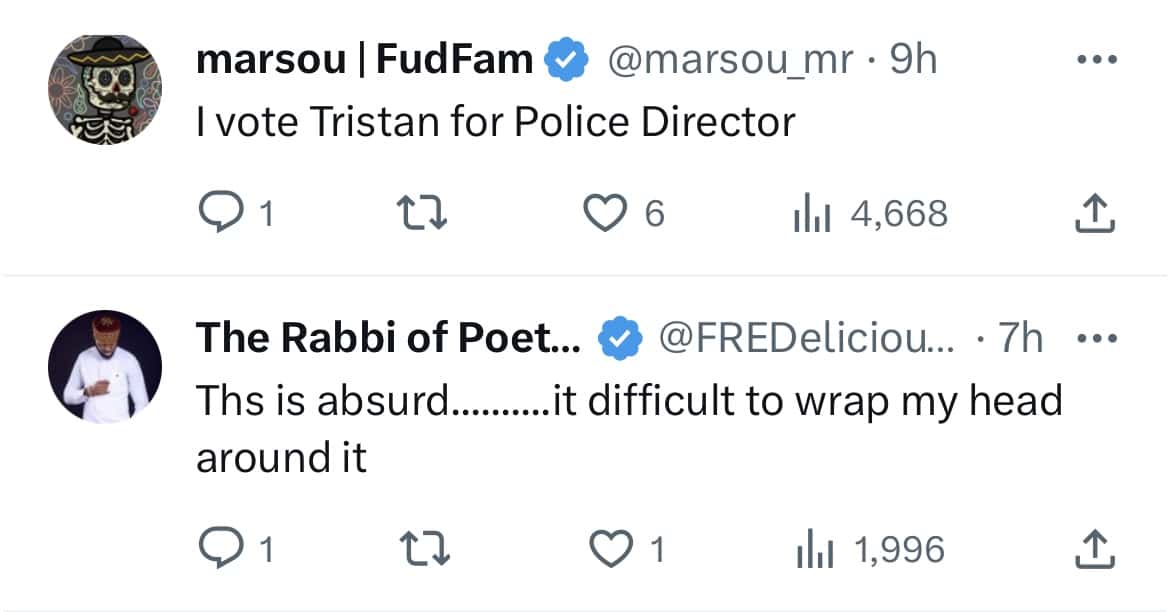Open the "I vote Tristan" tweet text

(x=495, y=122)
